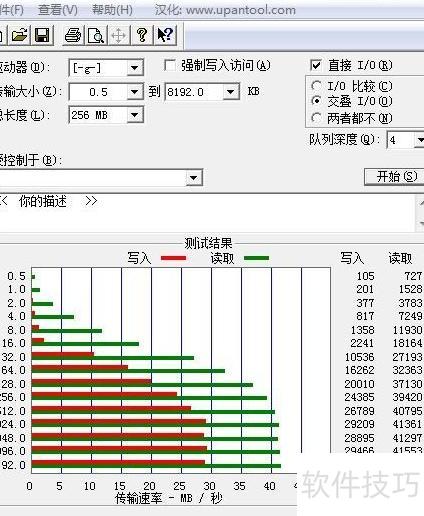Toggle the 直接 I/O checkbox
The width and height of the screenshot is (424, 516).
pyautogui.click(x=316, y=65)
